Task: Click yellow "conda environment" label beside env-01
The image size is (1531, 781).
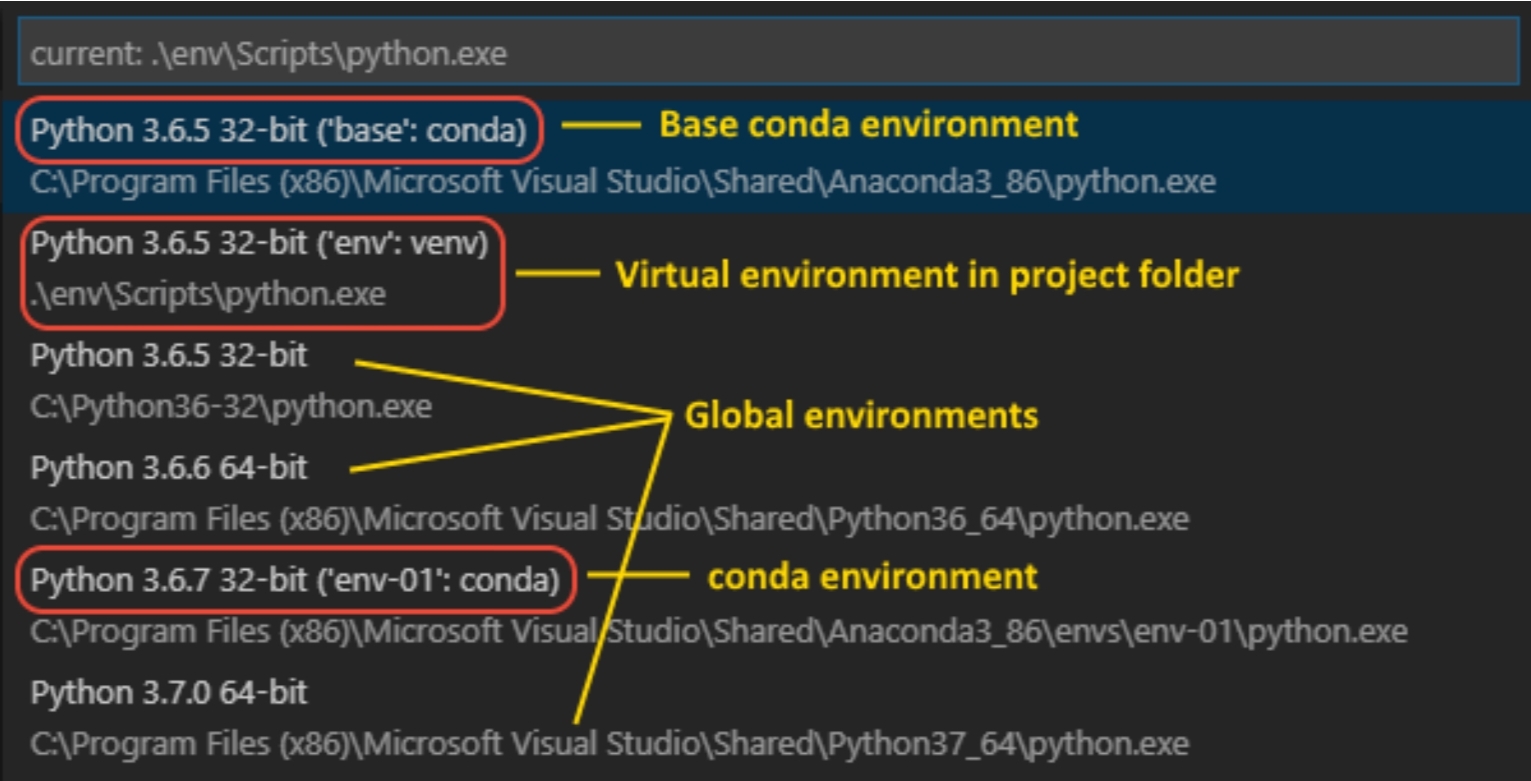Action: tap(872, 577)
